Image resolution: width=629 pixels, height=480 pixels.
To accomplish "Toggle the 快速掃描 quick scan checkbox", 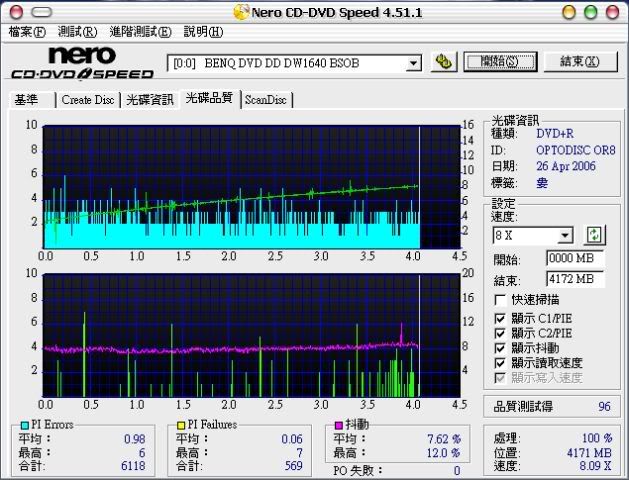I will pos(500,300).
